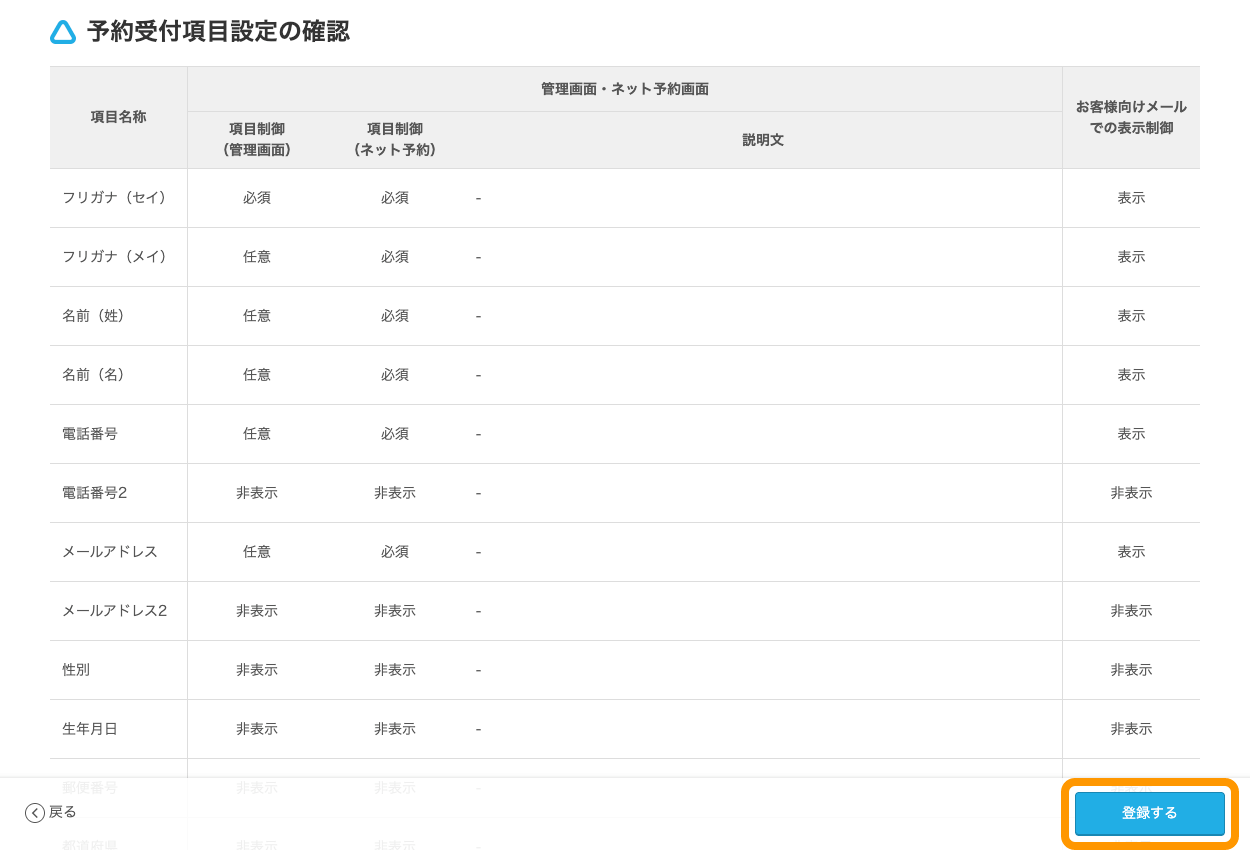The height and width of the screenshot is (860, 1250).
Task: Click the 項目名称 column header
Action: coord(118,117)
